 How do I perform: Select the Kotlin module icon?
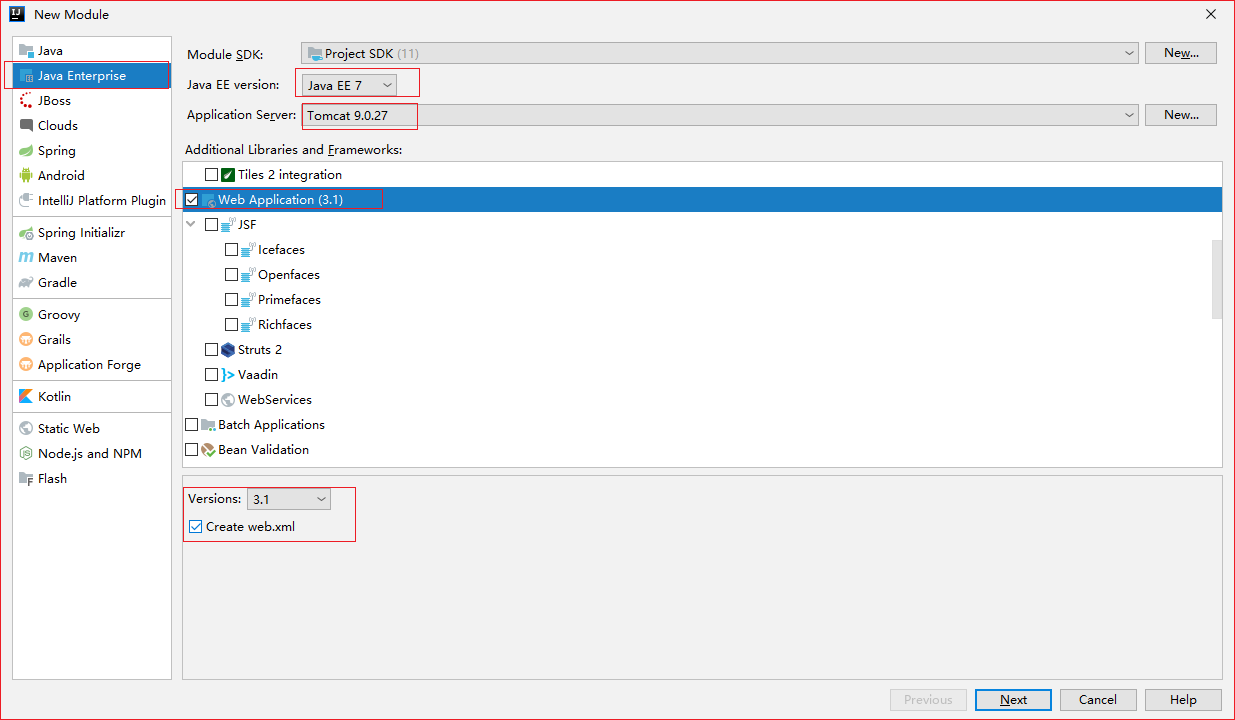[27, 397]
